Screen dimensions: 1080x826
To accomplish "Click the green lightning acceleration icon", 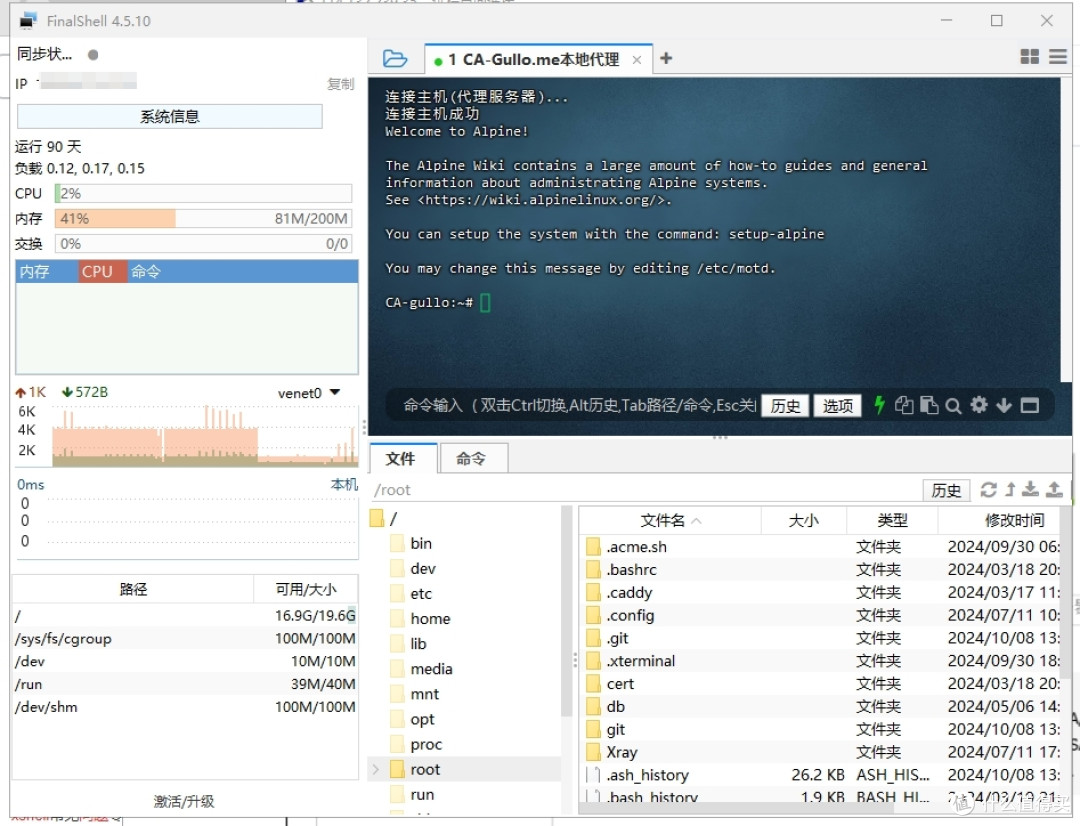I will point(878,405).
